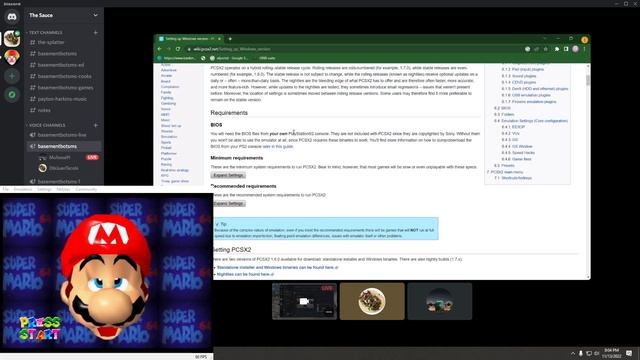The width and height of the screenshot is (640, 360).
Task: Show hidden system tray icons chevron
Action: tap(573, 353)
